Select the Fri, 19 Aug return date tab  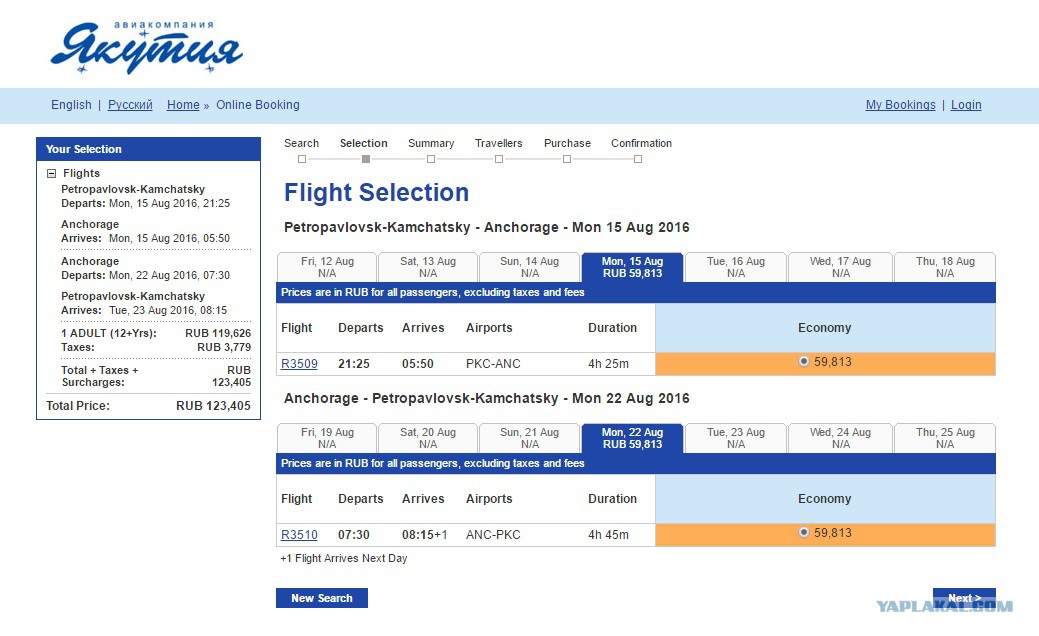(x=327, y=438)
